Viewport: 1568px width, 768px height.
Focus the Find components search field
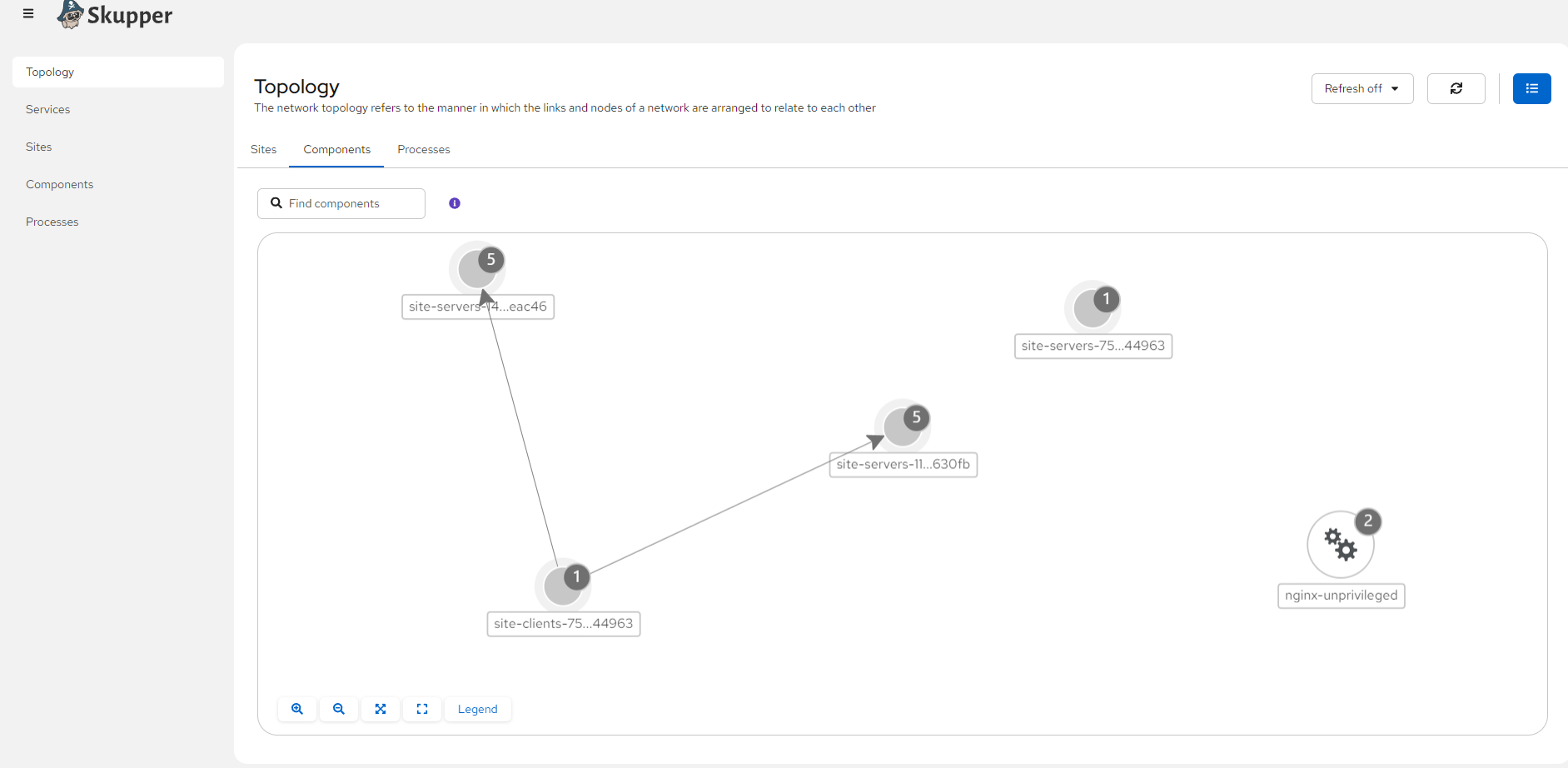point(341,203)
